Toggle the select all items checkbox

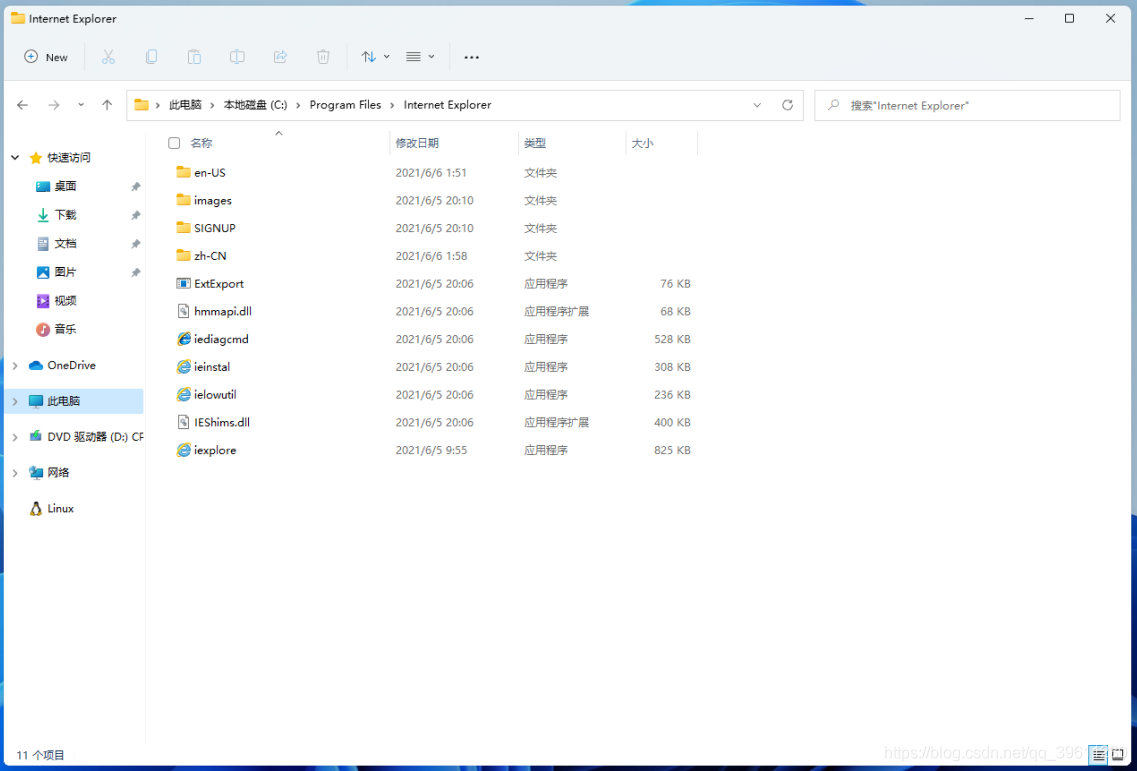point(174,143)
